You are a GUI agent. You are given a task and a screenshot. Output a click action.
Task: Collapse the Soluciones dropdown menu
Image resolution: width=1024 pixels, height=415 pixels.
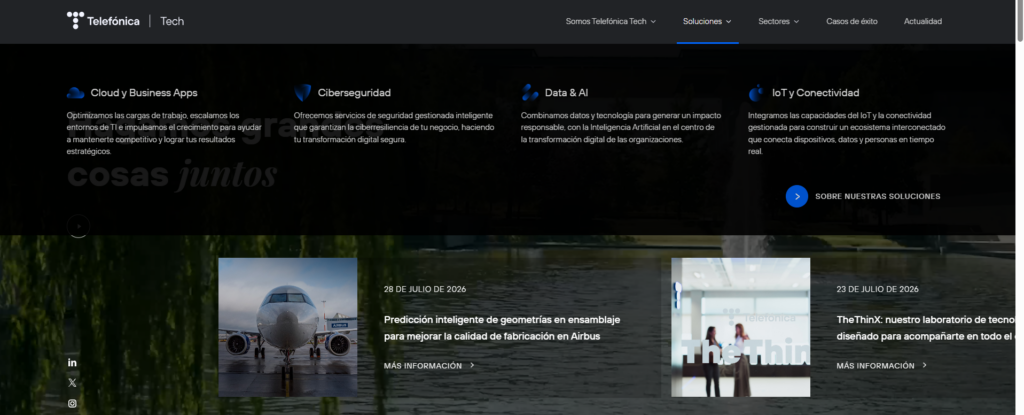(x=707, y=22)
